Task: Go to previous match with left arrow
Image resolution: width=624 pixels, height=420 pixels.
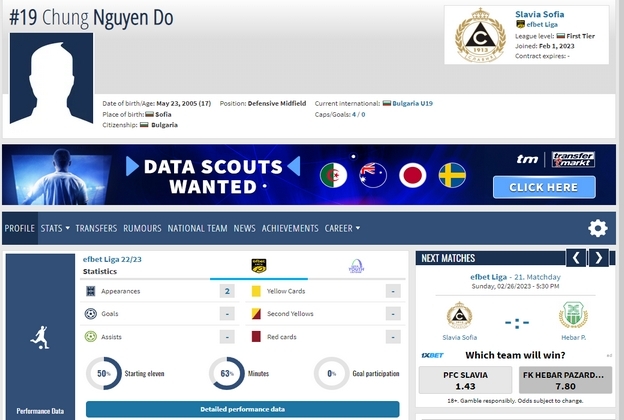Action: (576, 258)
